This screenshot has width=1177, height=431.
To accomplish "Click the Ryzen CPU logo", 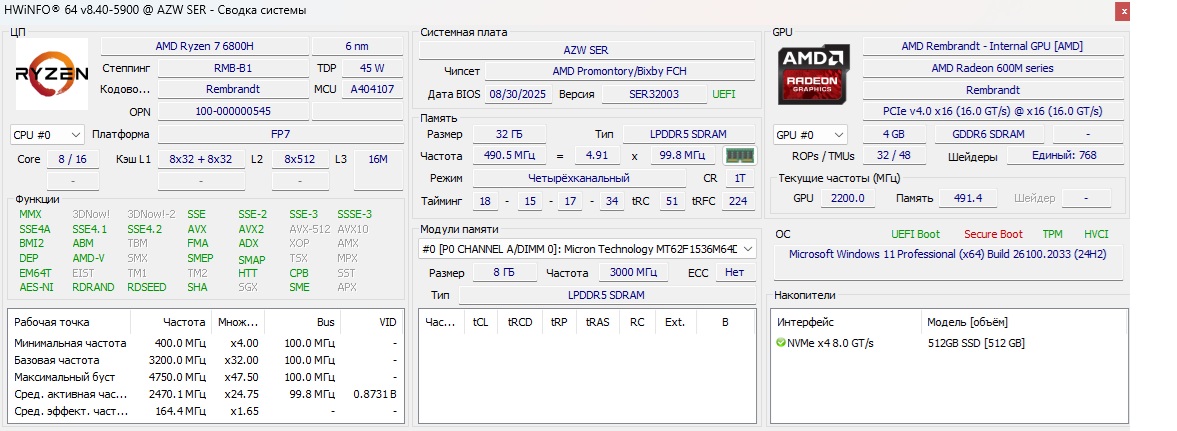I will [52, 74].
